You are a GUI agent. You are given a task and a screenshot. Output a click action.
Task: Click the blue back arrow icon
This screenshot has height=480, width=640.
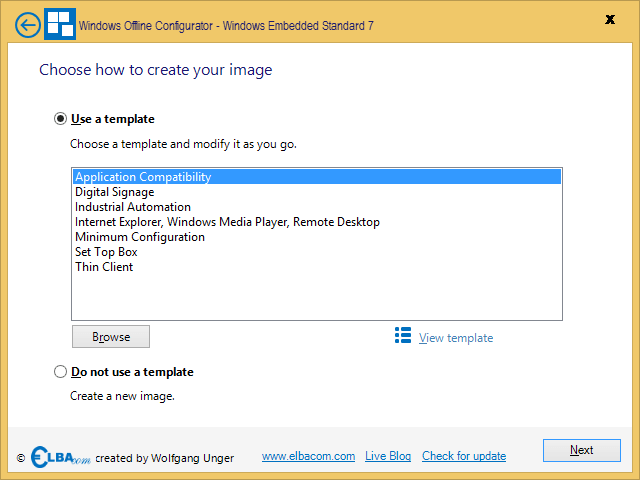point(28,25)
